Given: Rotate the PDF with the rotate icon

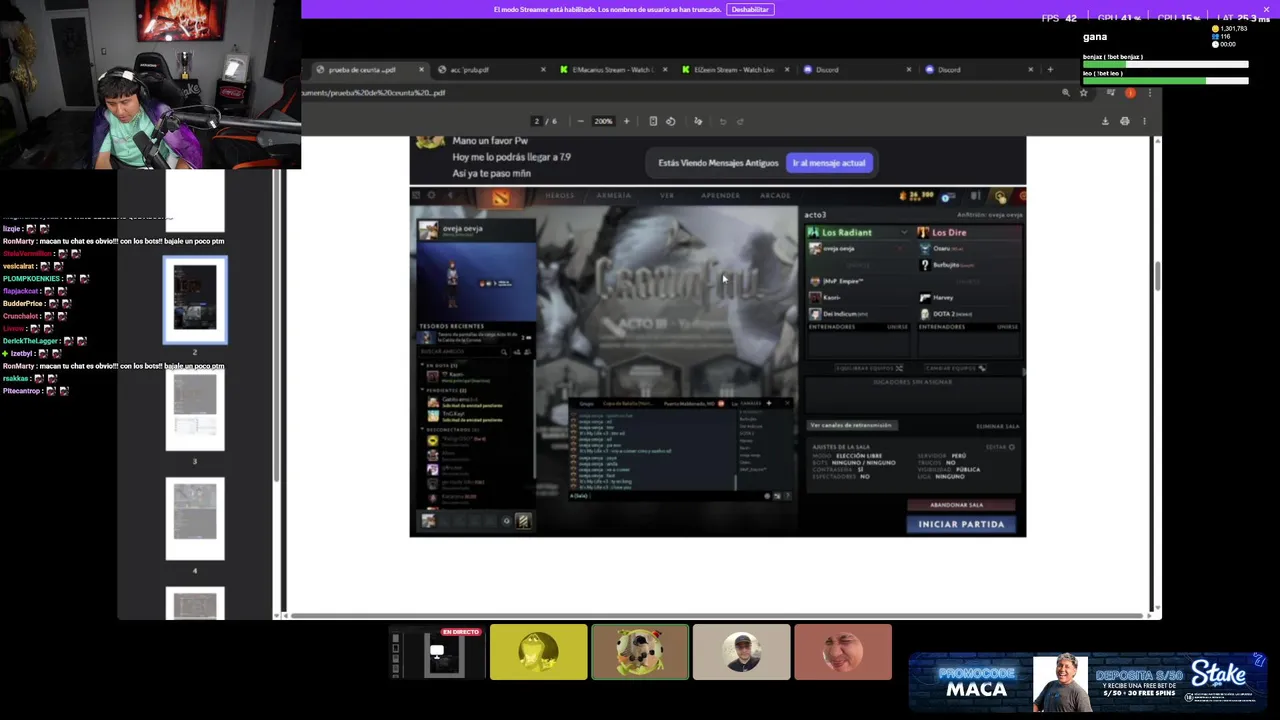Looking at the screenshot, I should tap(671, 121).
